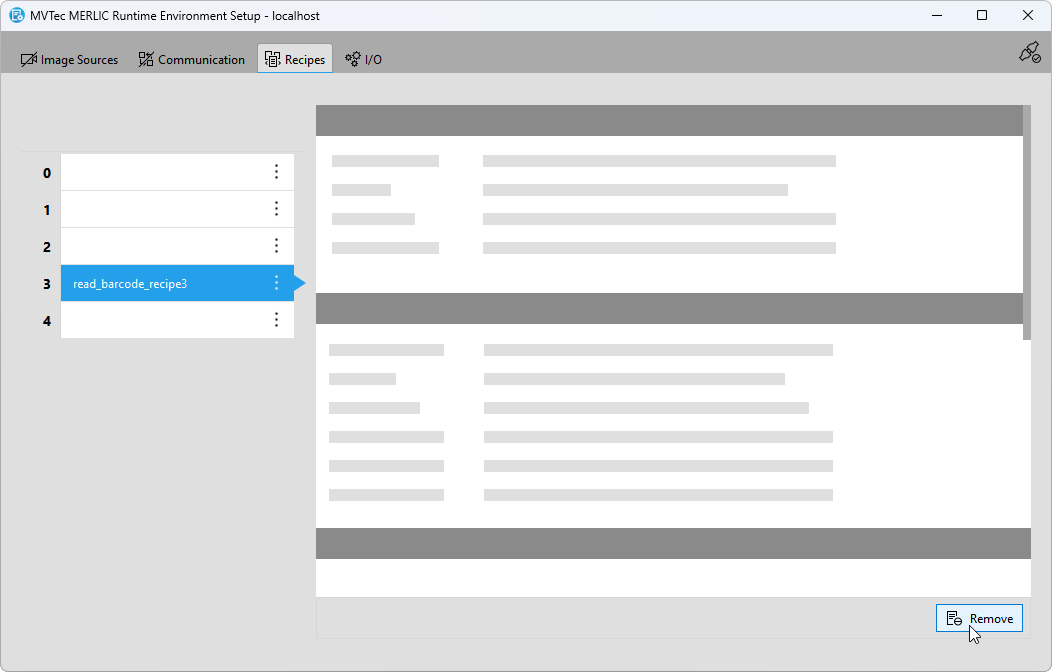Click the recipe details vertical scrollbar
The height and width of the screenshot is (672, 1052).
tap(1027, 222)
